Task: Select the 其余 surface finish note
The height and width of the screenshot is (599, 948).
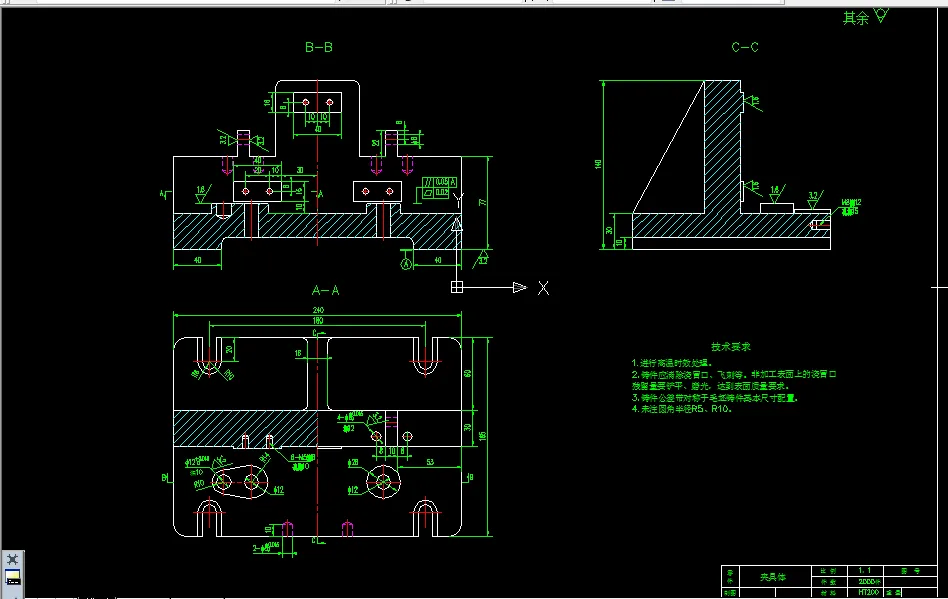Action: click(855, 18)
